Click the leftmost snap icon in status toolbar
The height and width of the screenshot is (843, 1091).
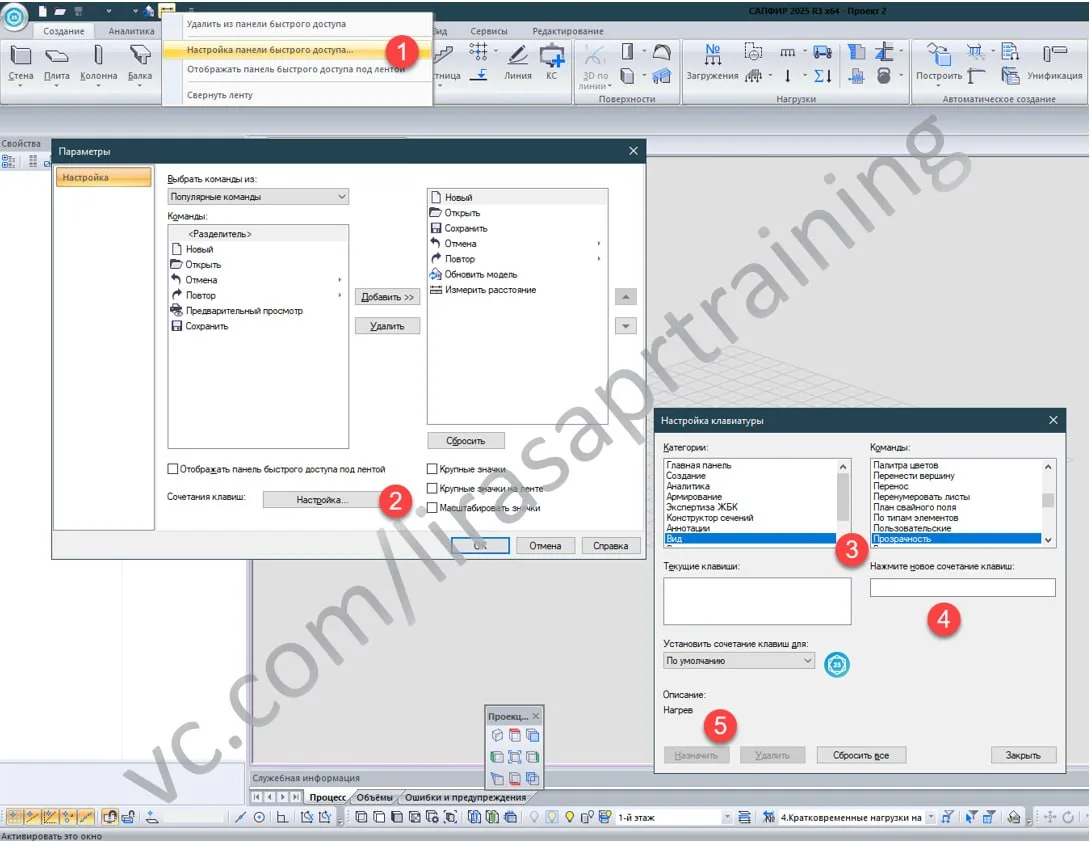pyautogui.click(x=13, y=817)
